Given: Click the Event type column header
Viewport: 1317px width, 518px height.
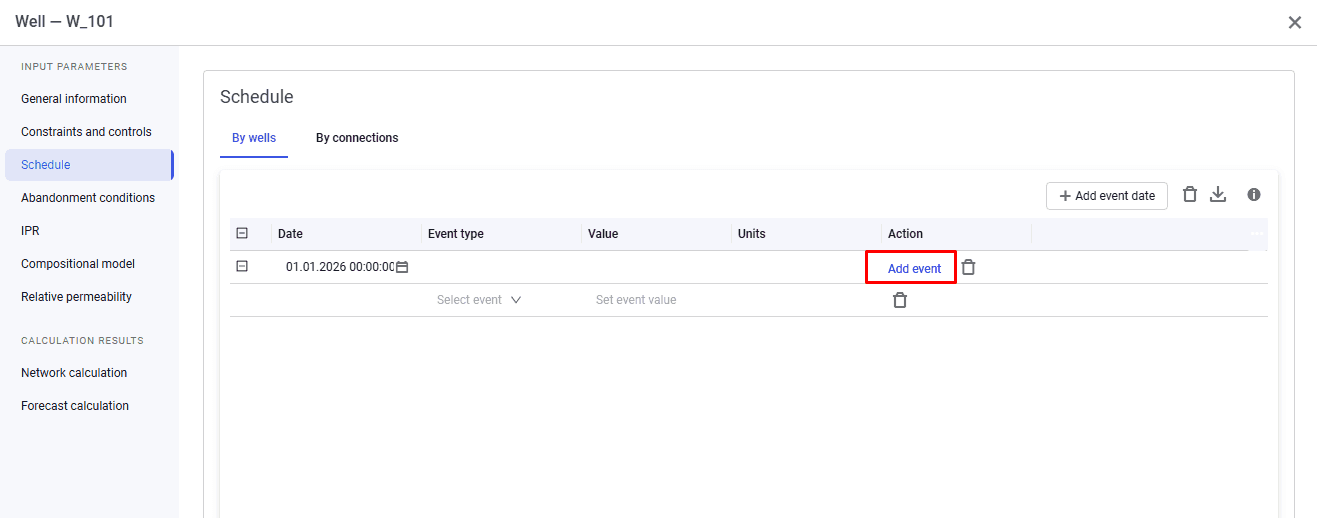Looking at the screenshot, I should (456, 234).
